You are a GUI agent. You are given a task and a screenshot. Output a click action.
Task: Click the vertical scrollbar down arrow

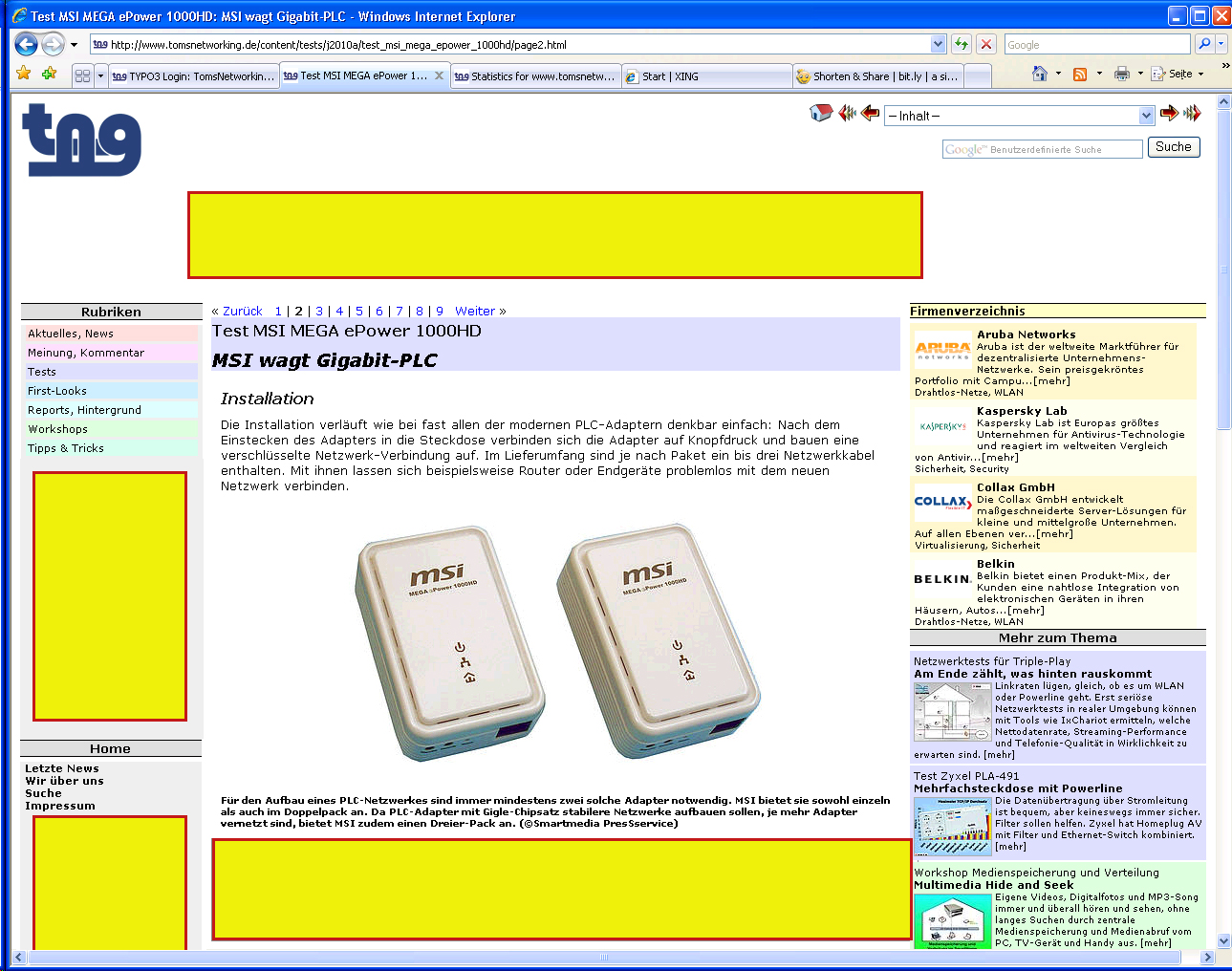tap(1223, 940)
